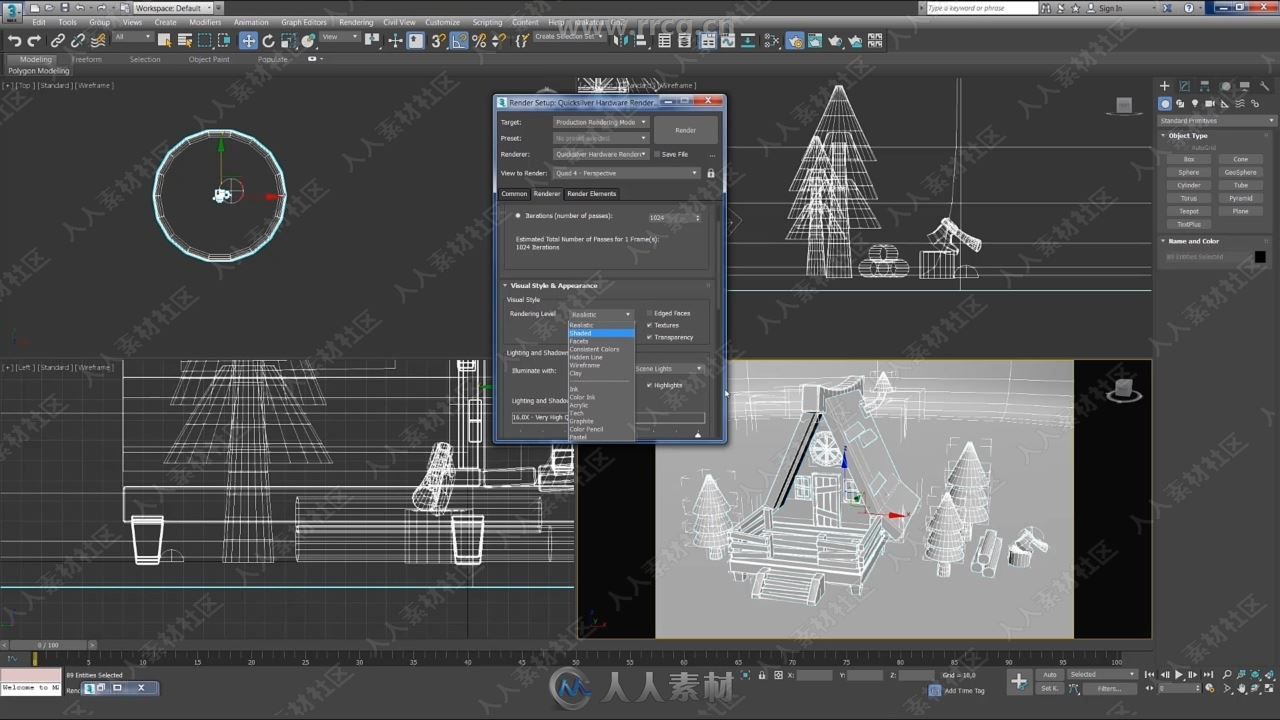Switch to the Render Elements tab
The height and width of the screenshot is (720, 1280).
click(592, 194)
